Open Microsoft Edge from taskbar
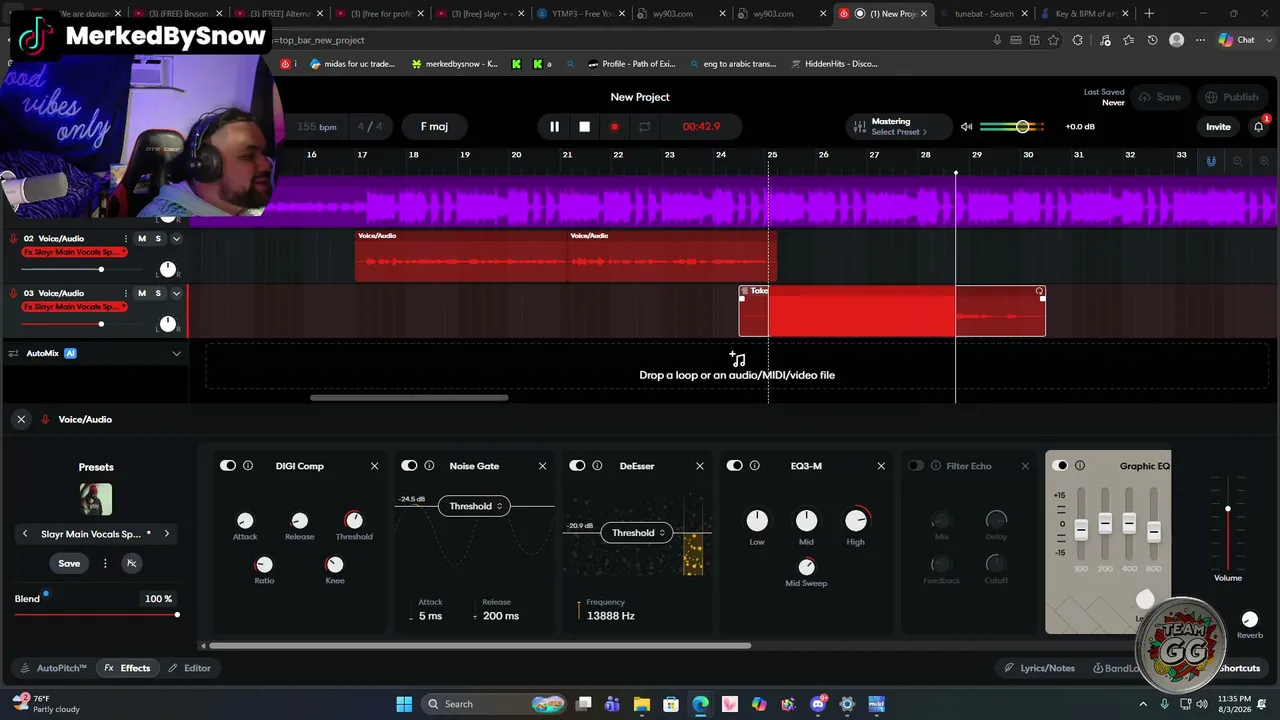1280x720 pixels. point(700,704)
